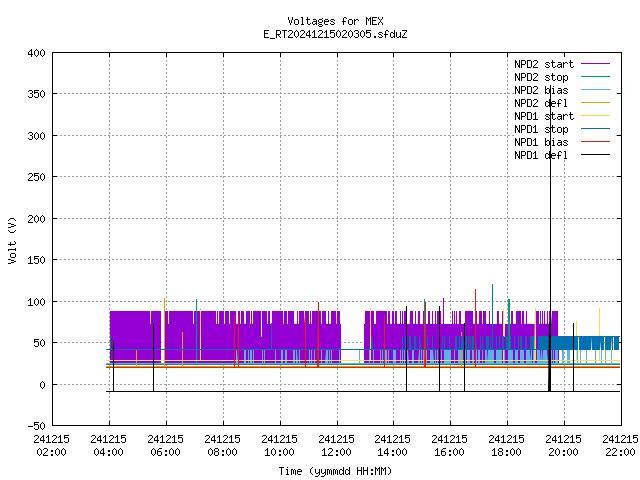This screenshot has height=480, width=640.
Task: Click the 241215 04:00 time axis tick
Action: coord(108,446)
